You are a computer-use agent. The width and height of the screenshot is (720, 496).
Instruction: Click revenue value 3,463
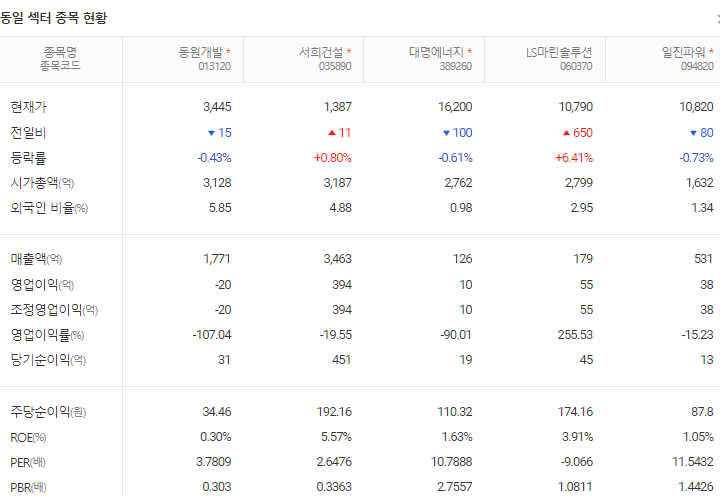(x=338, y=259)
